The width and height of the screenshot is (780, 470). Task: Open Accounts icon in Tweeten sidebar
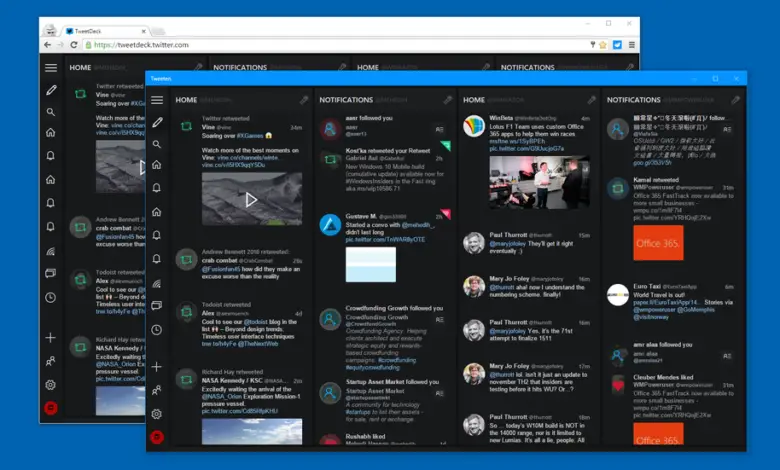(x=157, y=390)
